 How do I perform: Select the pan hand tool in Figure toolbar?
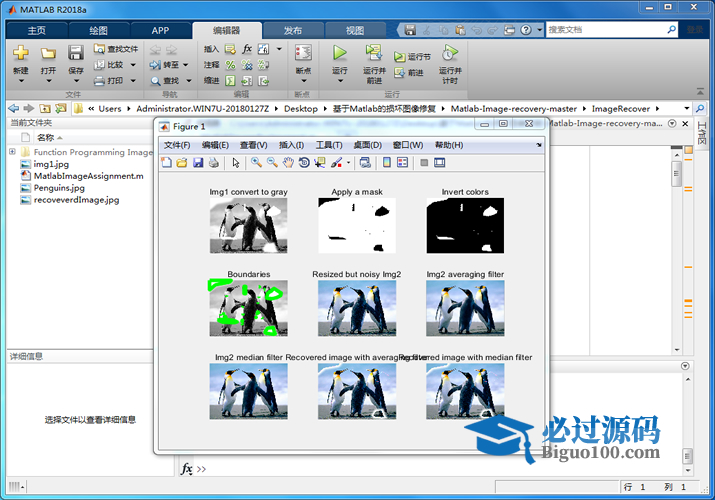[x=288, y=162]
